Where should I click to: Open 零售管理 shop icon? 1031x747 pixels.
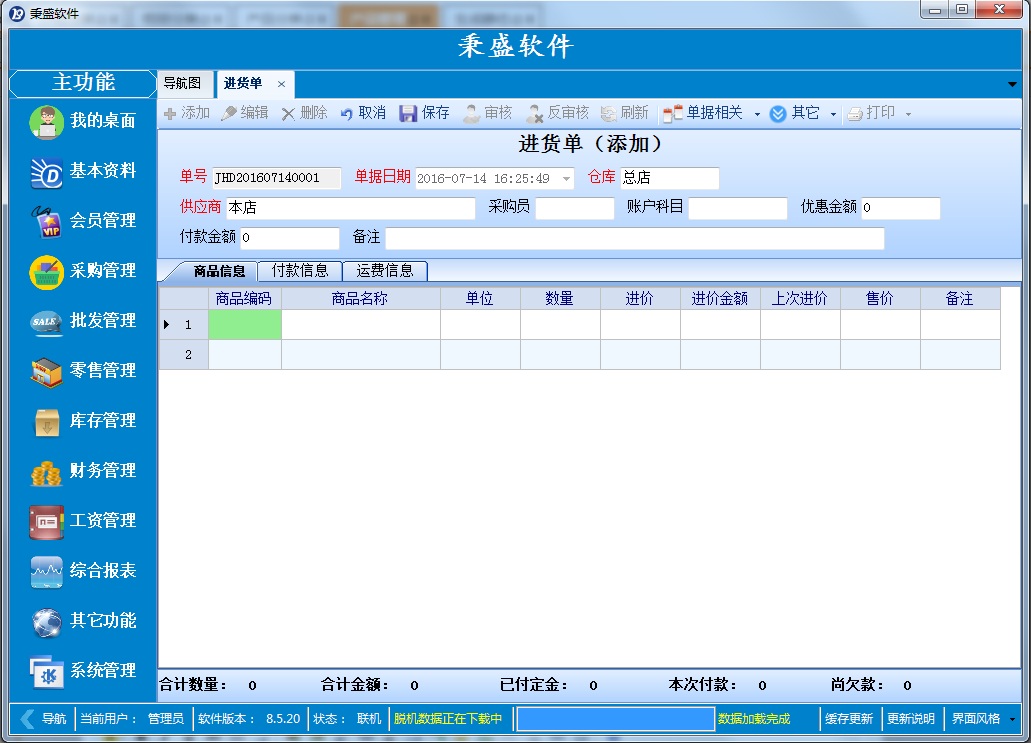pos(47,372)
